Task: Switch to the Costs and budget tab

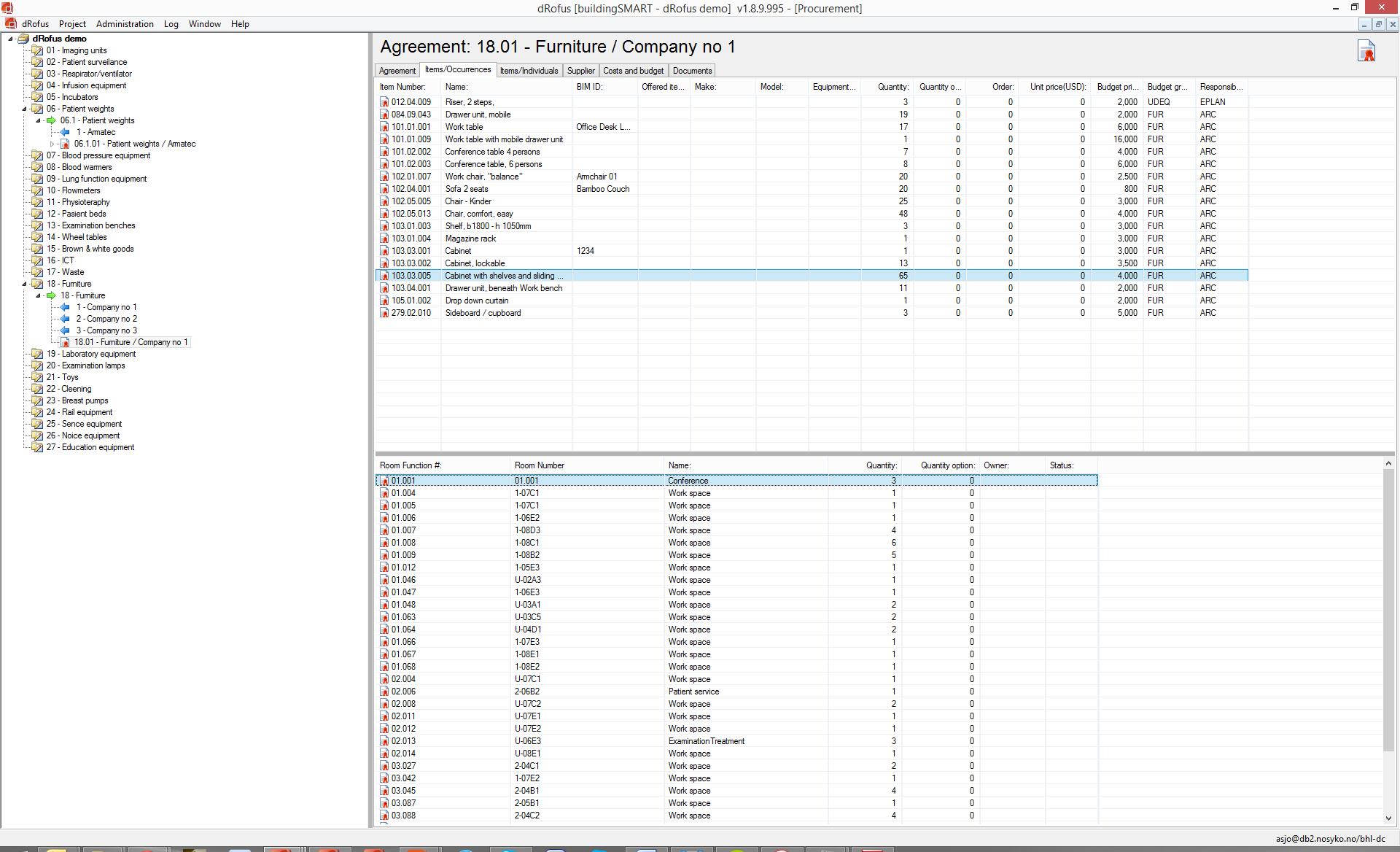Action: 633,71
